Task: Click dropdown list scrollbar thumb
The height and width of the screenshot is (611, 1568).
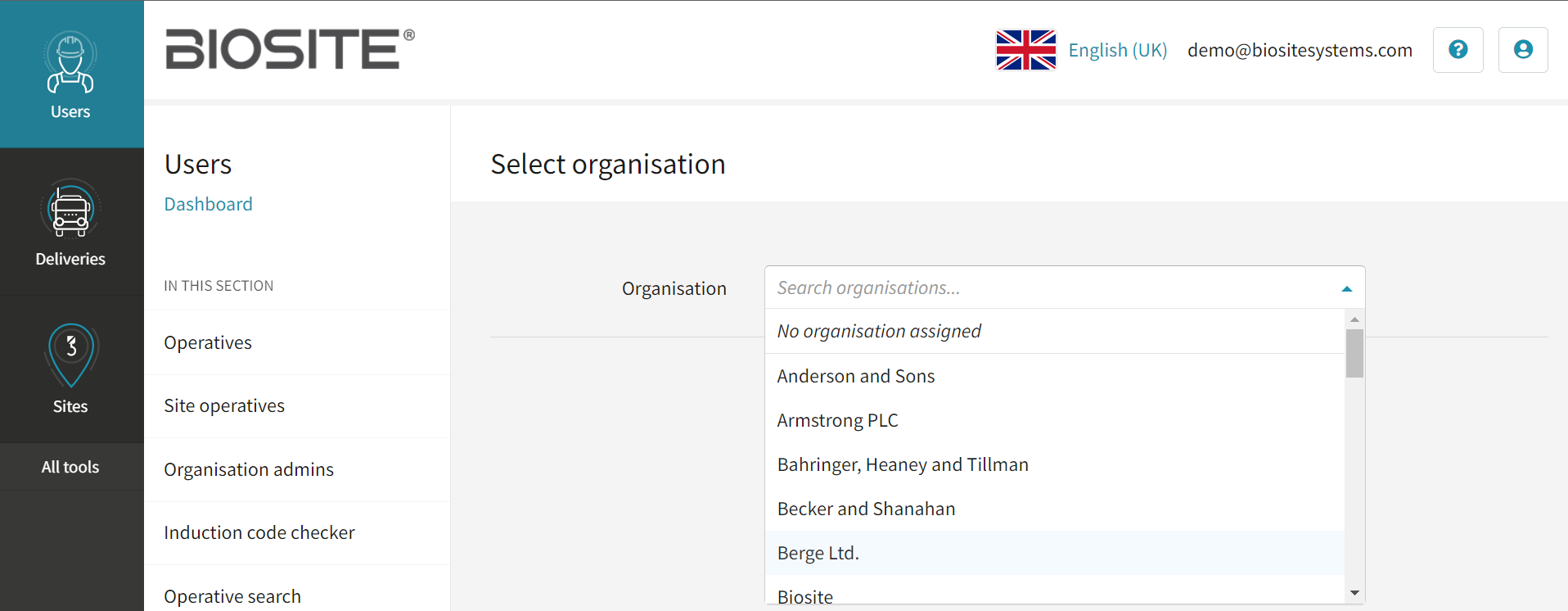Action: (x=1354, y=353)
